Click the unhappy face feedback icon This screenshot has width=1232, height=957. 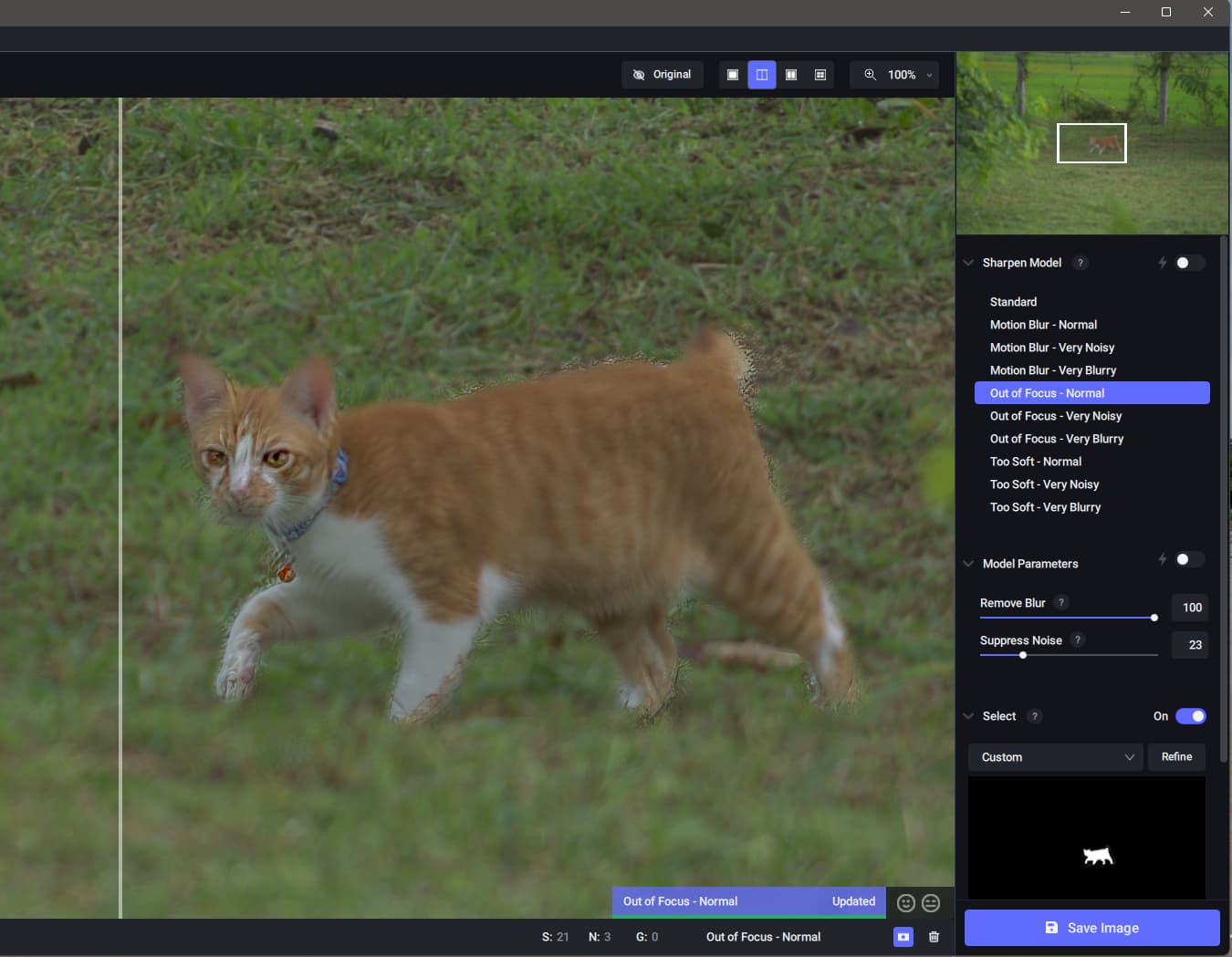931,902
